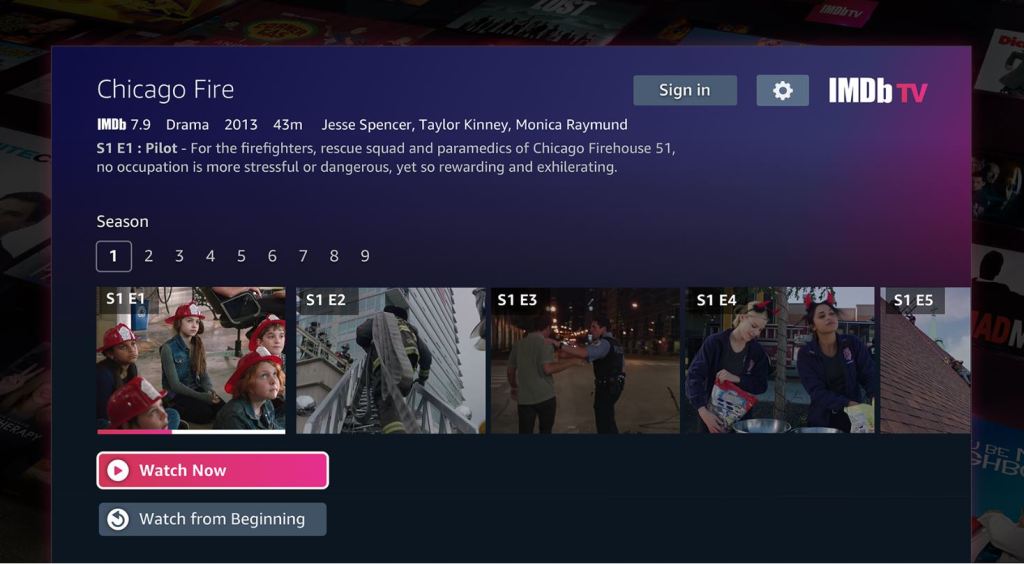Image resolution: width=1024 pixels, height=564 pixels.
Task: Switch to season 5
Action: coord(241,257)
